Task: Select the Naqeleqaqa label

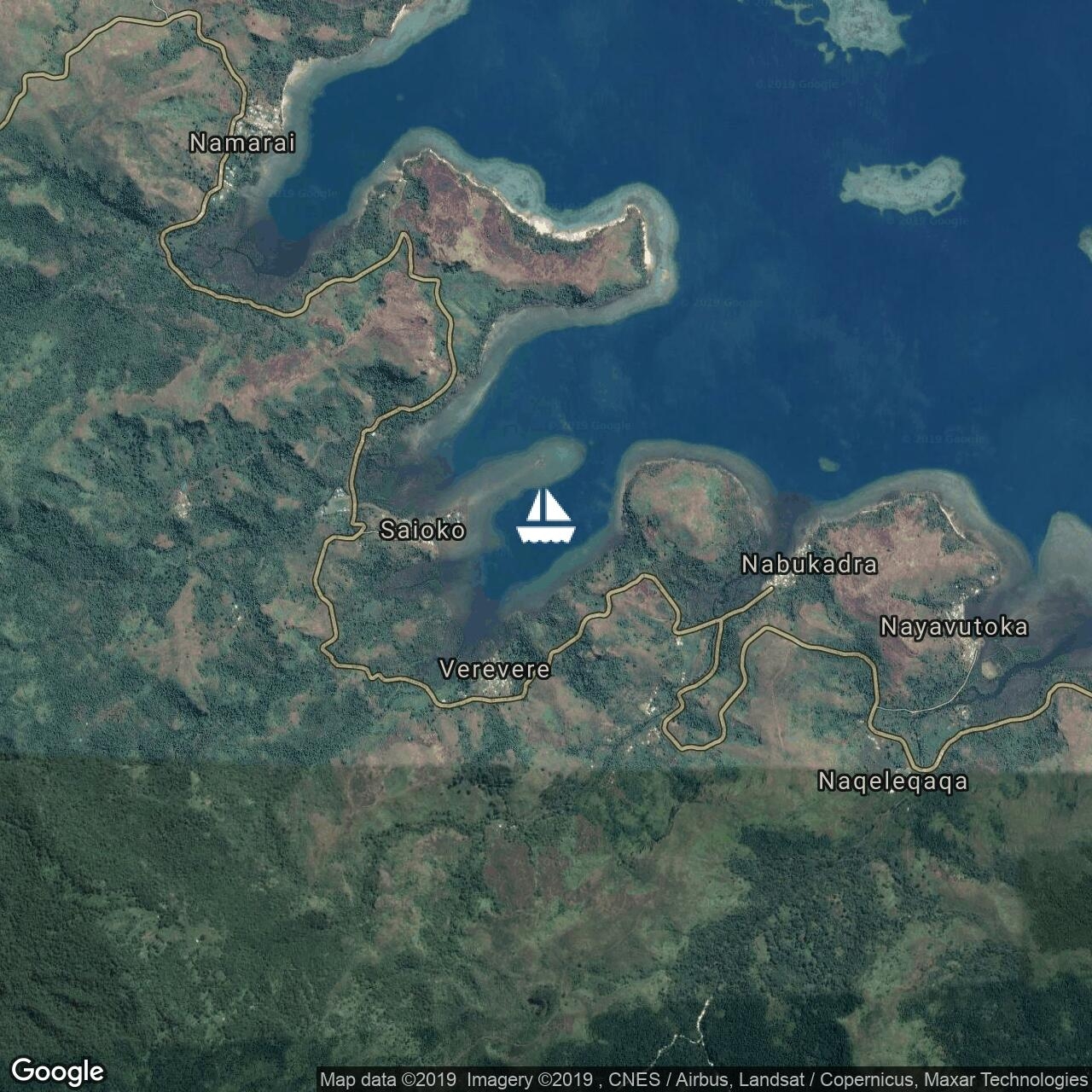Action: click(x=892, y=781)
